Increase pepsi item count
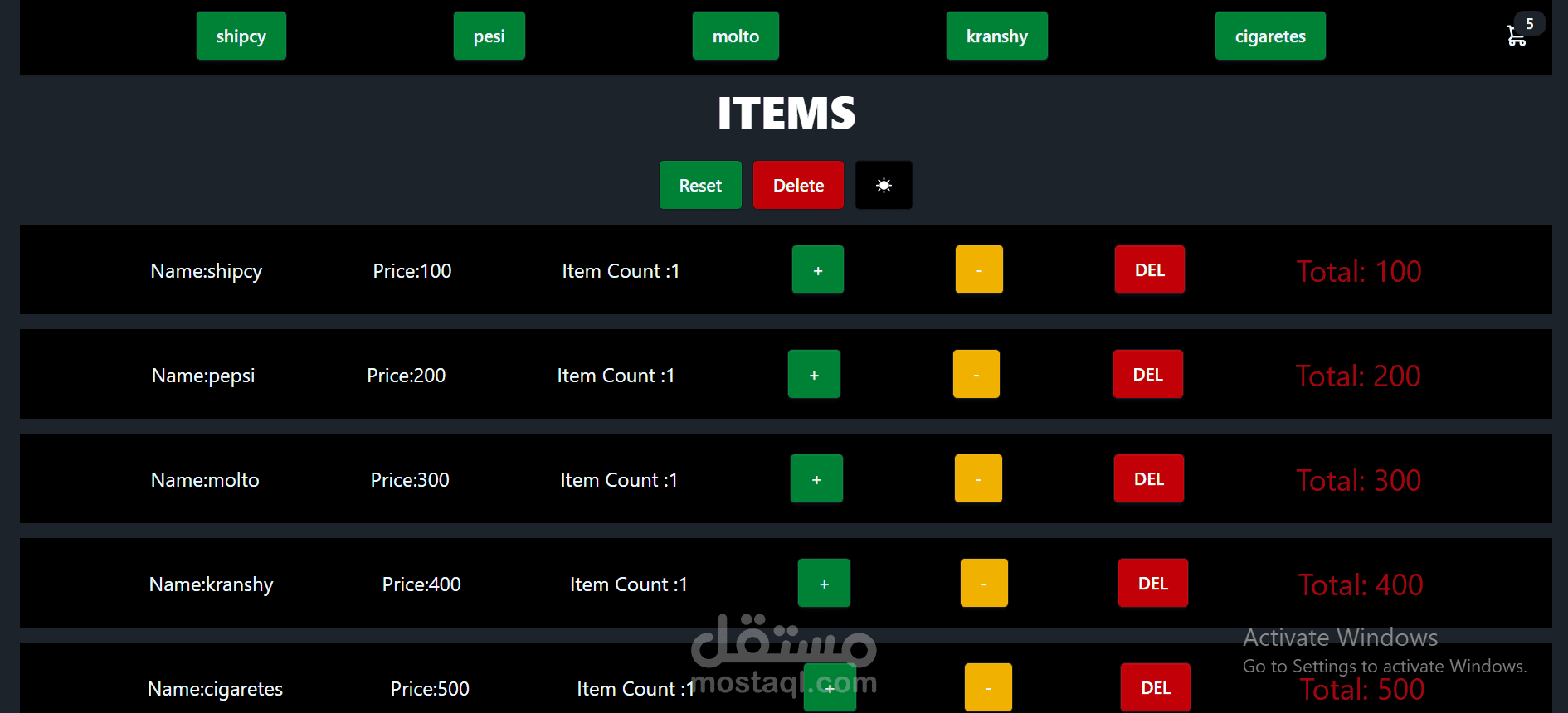This screenshot has height=713, width=1568. tap(814, 374)
